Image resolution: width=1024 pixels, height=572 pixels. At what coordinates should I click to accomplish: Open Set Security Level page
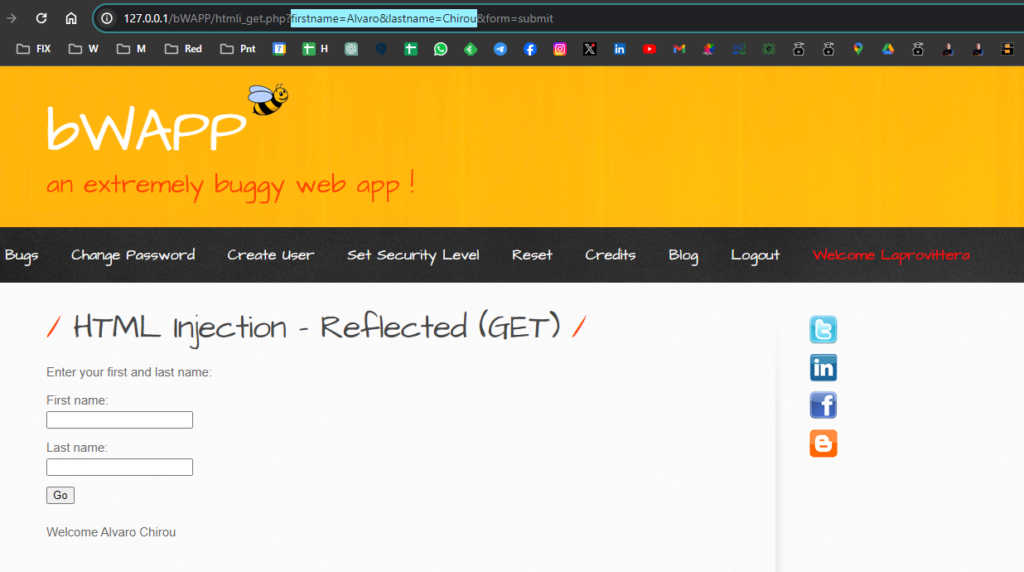point(413,255)
